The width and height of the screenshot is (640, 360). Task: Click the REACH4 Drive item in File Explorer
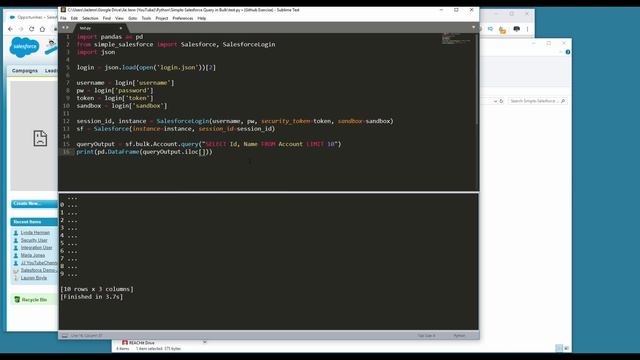pos(139,343)
